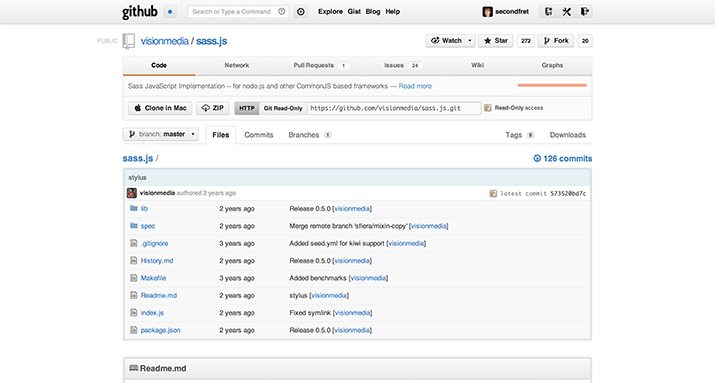
Task: Download the ZIP archive
Action: pos(212,108)
